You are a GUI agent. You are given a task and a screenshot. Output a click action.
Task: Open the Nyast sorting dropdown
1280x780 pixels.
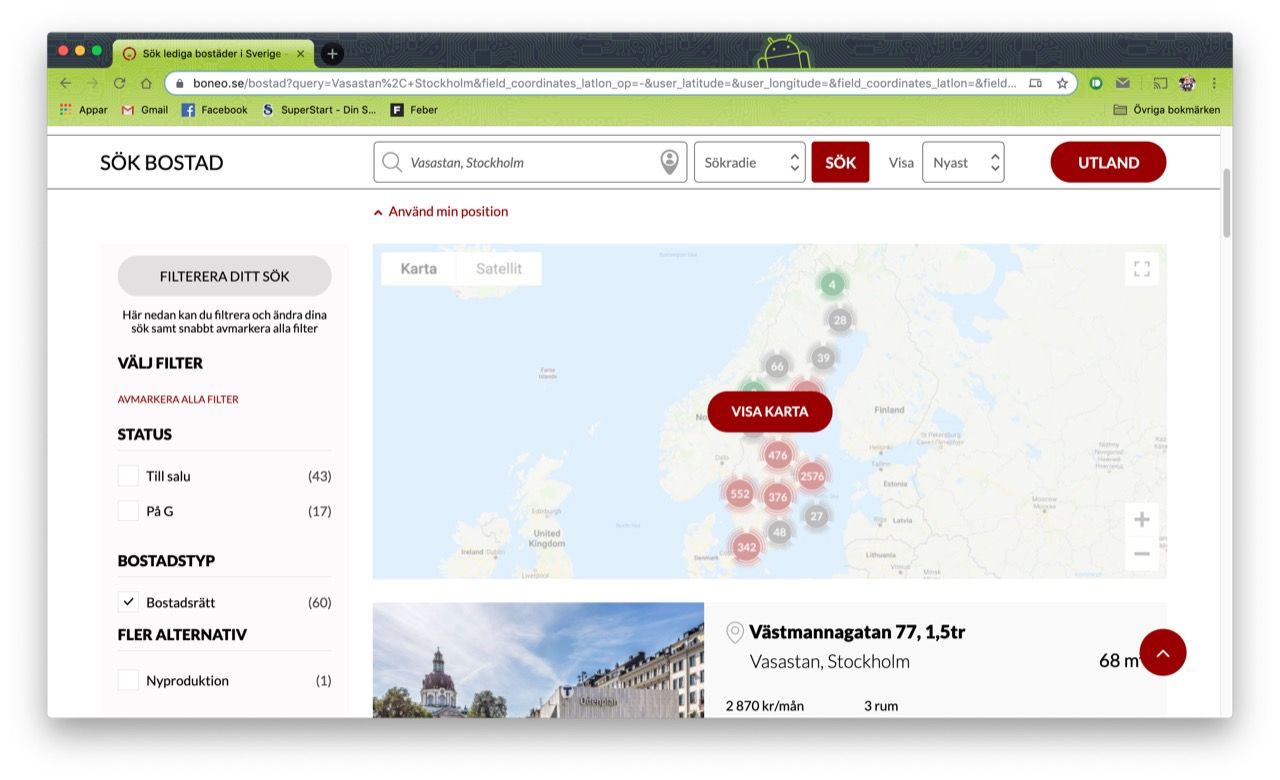[x=963, y=162]
